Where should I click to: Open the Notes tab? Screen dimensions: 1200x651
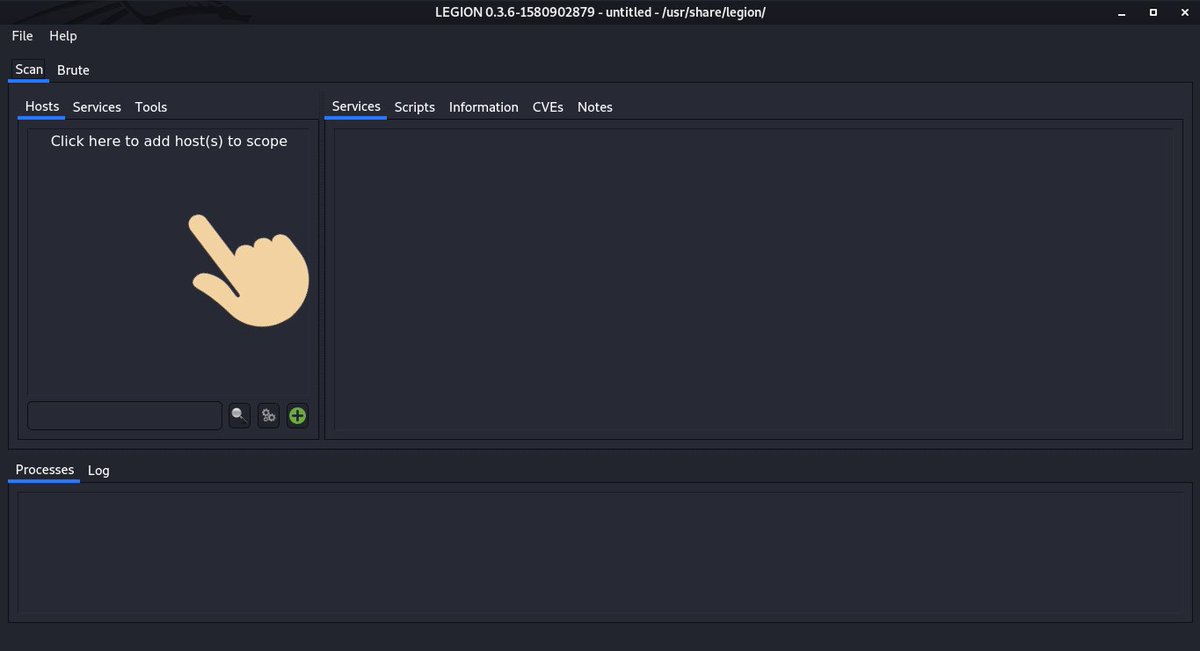click(x=594, y=107)
